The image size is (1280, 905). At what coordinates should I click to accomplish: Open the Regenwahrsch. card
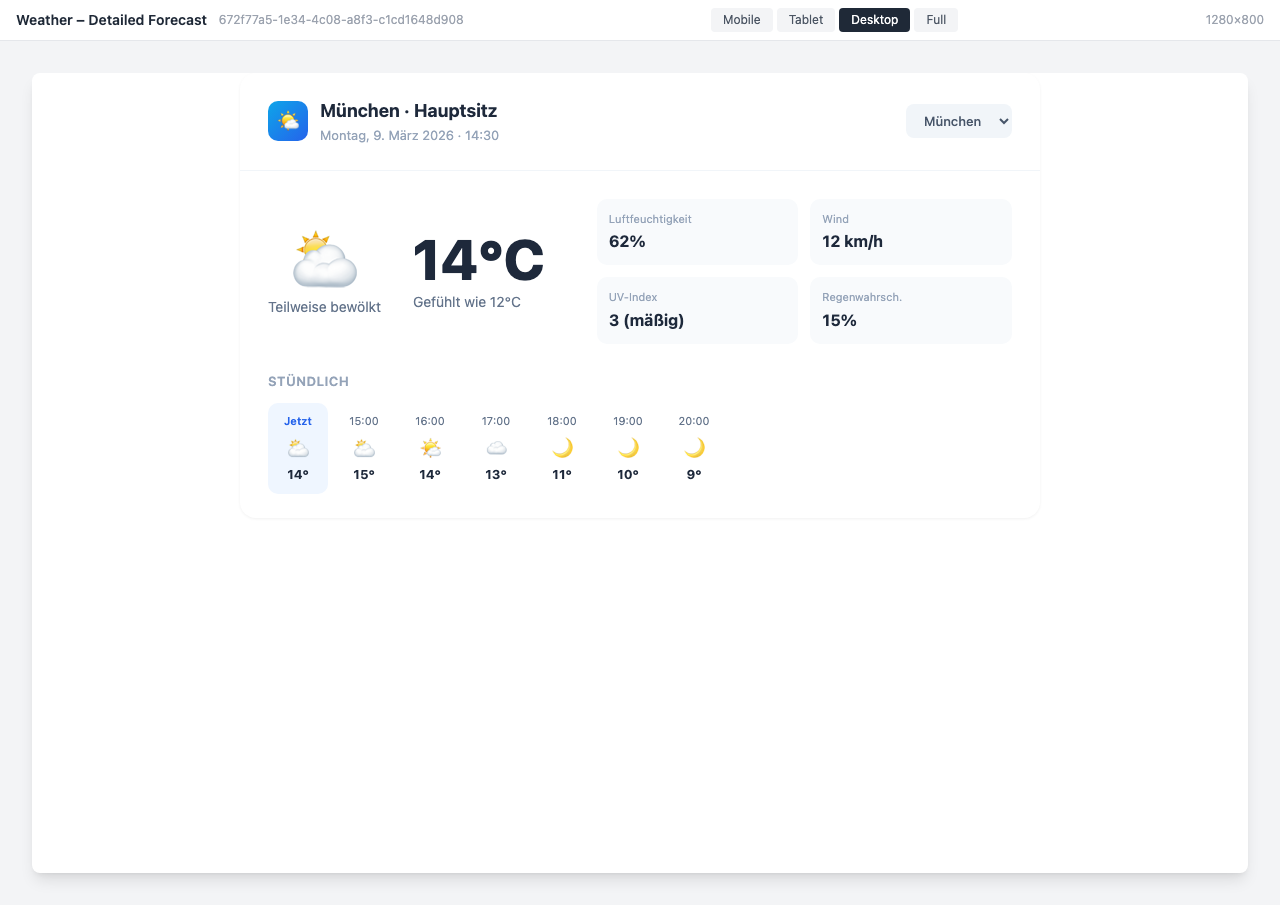[x=910, y=310]
